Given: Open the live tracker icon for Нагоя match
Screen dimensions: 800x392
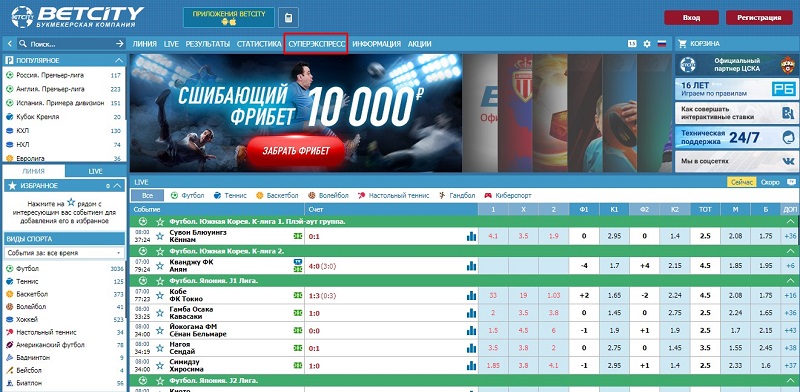Looking at the screenshot, I should [298, 348].
